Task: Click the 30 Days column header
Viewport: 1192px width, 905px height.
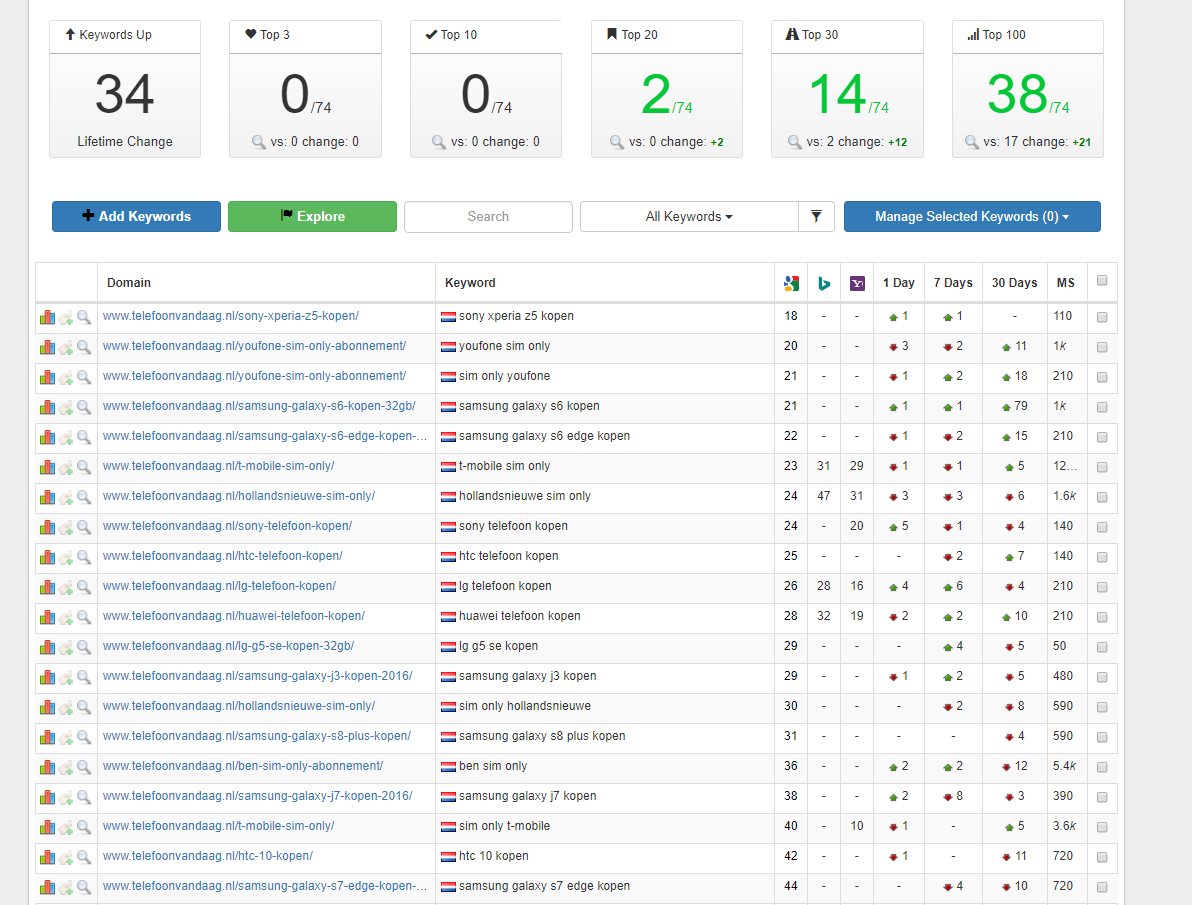Action: click(x=1014, y=283)
